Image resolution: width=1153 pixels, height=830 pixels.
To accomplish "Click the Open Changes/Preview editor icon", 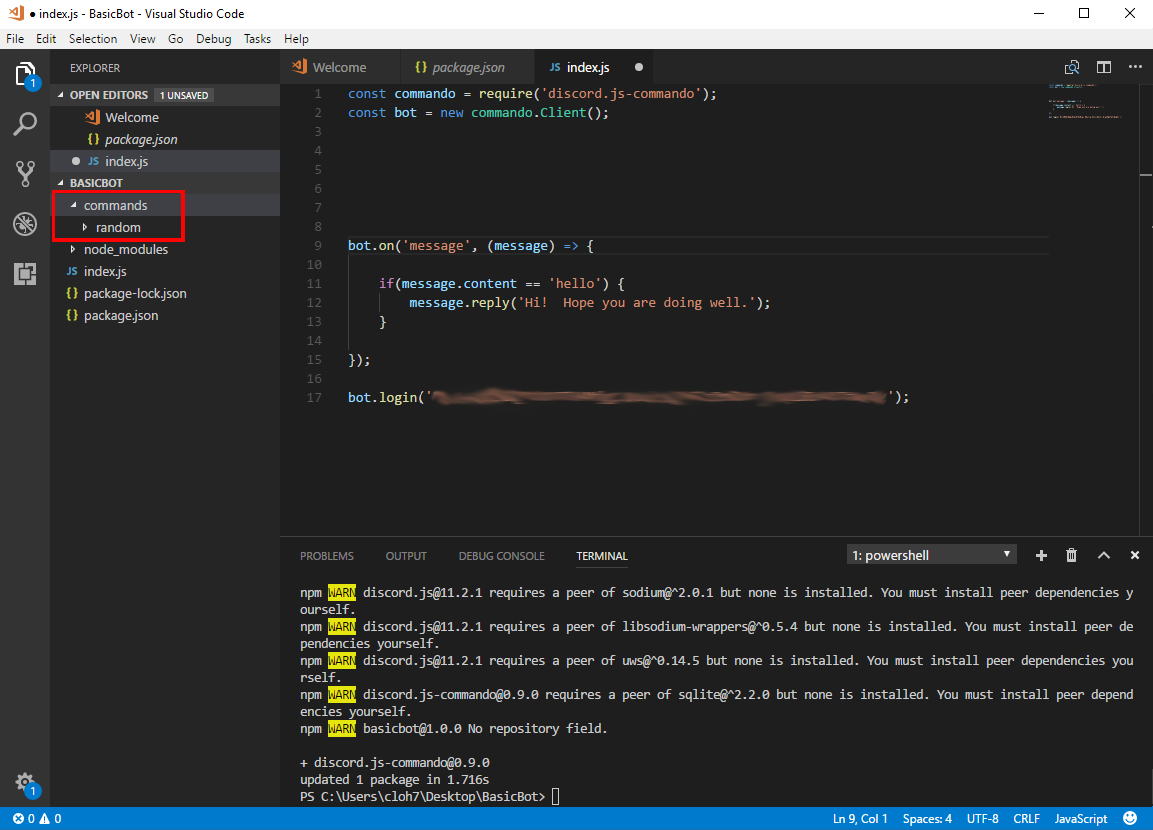I will pos(1072,67).
